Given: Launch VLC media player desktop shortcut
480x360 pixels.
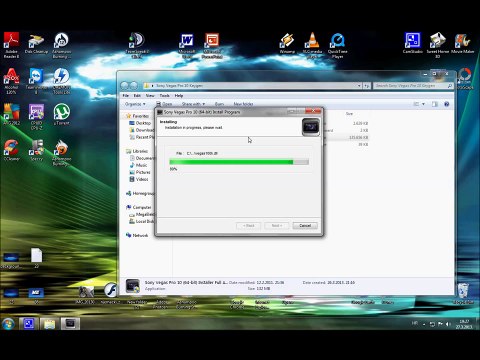Looking at the screenshot, I should [x=312, y=45].
